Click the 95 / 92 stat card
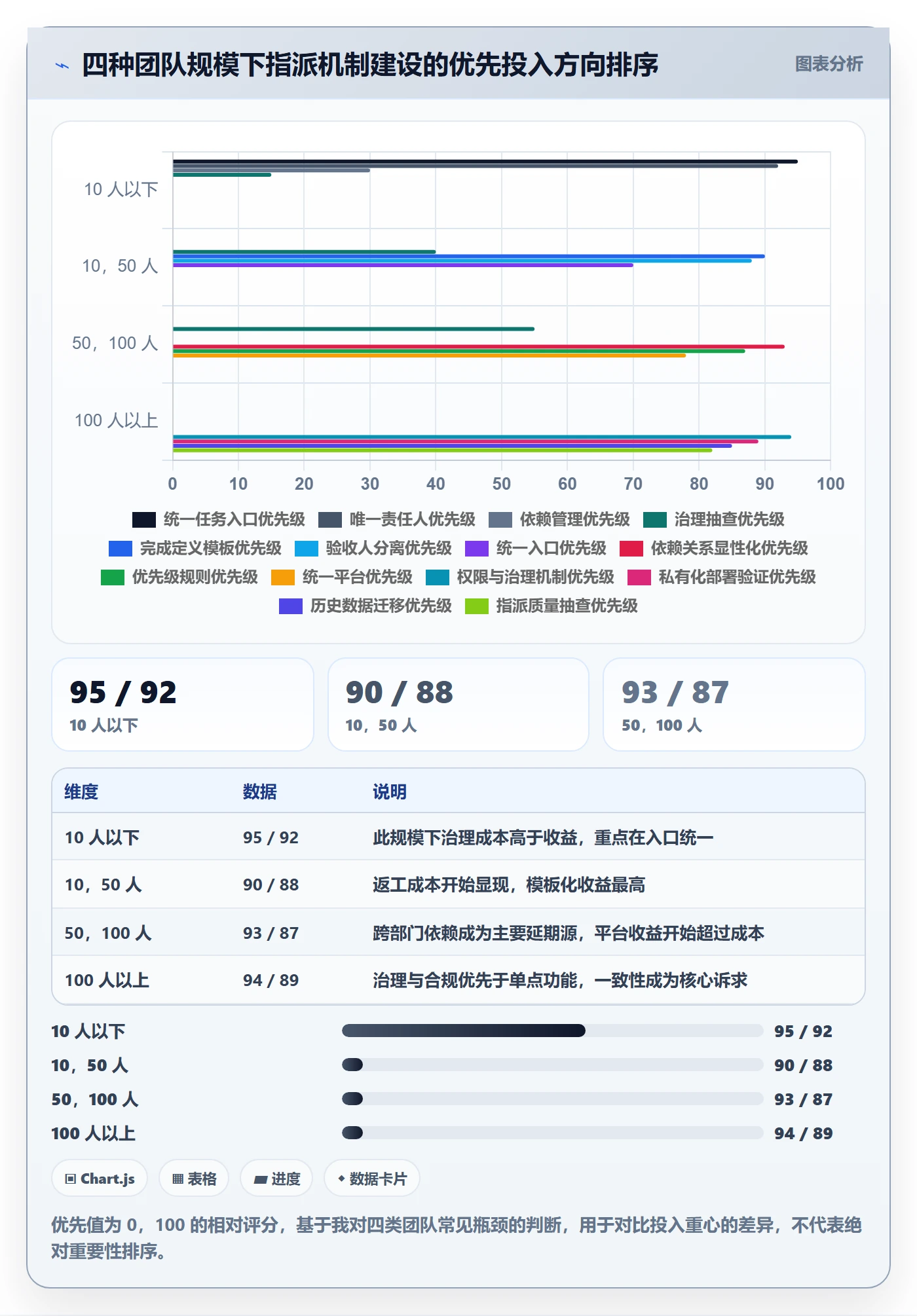The width and height of the screenshot is (917, 1316). [x=183, y=704]
